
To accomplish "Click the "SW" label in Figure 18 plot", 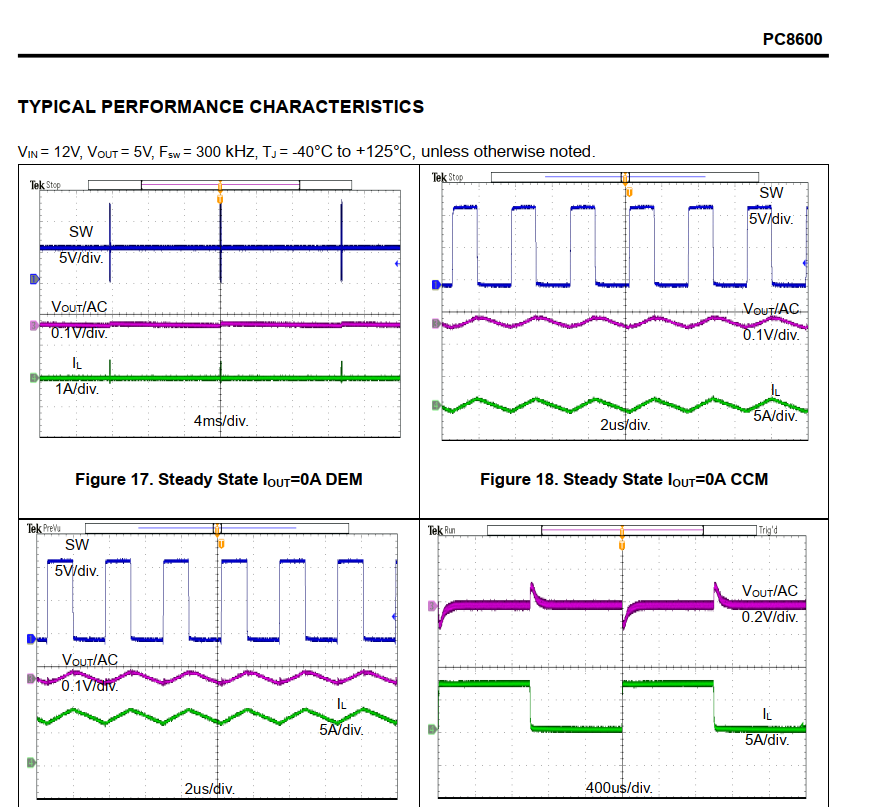I will [771, 193].
